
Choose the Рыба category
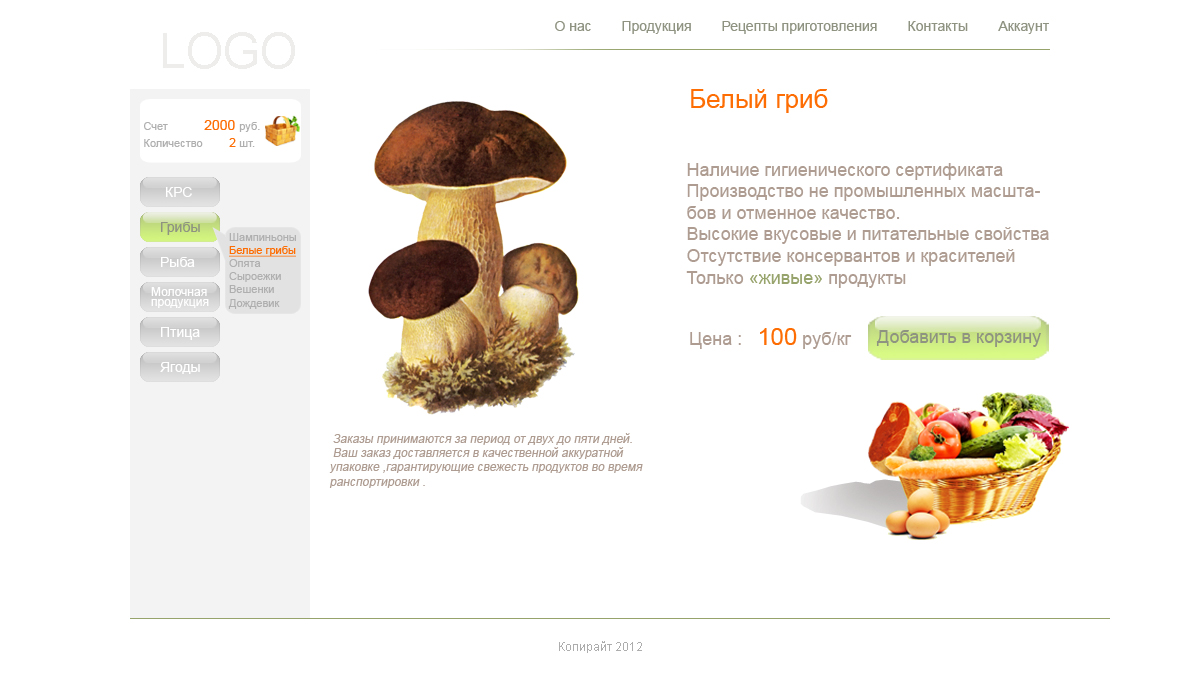[180, 262]
